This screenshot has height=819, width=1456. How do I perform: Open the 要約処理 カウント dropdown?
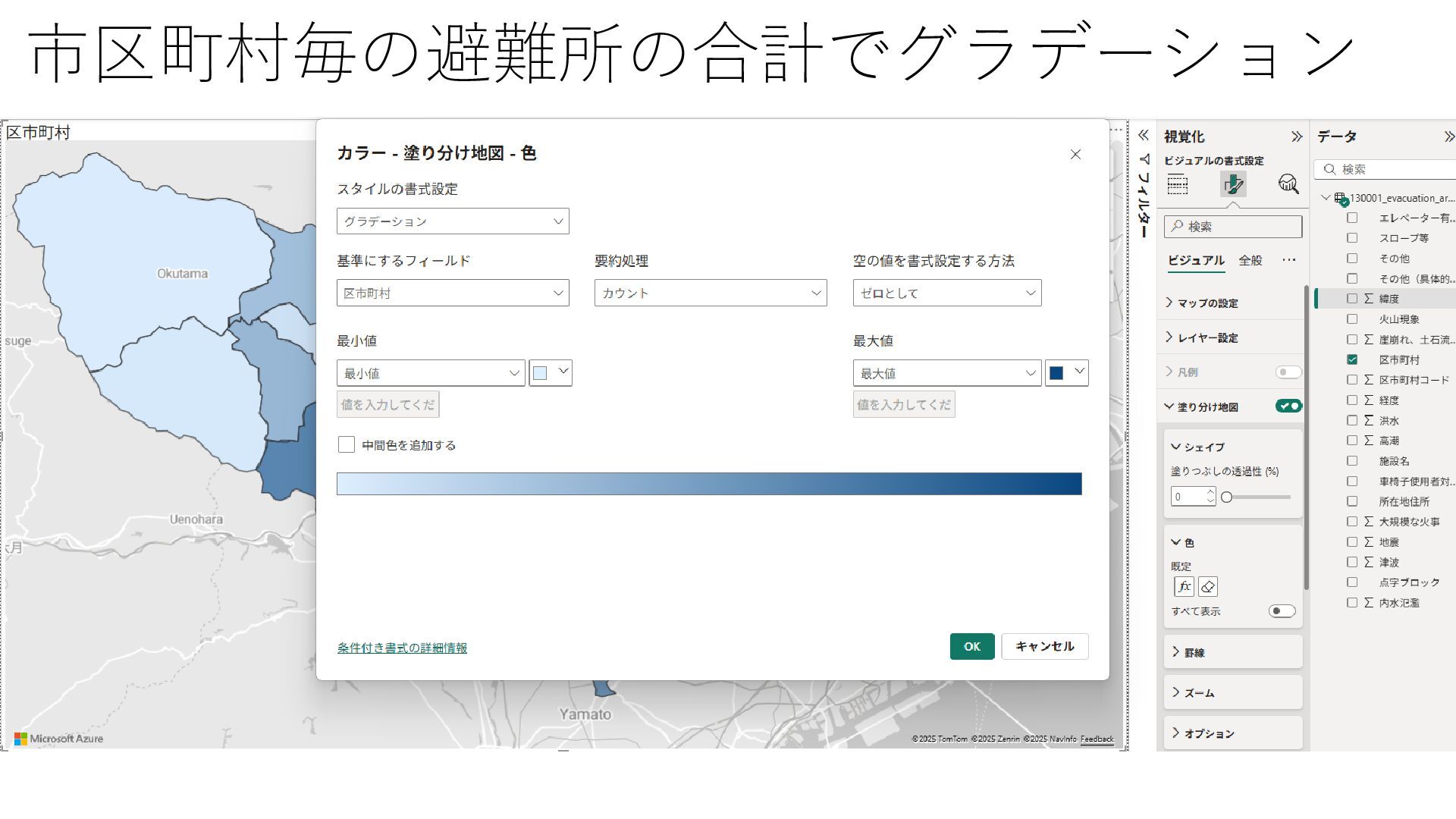pos(711,293)
